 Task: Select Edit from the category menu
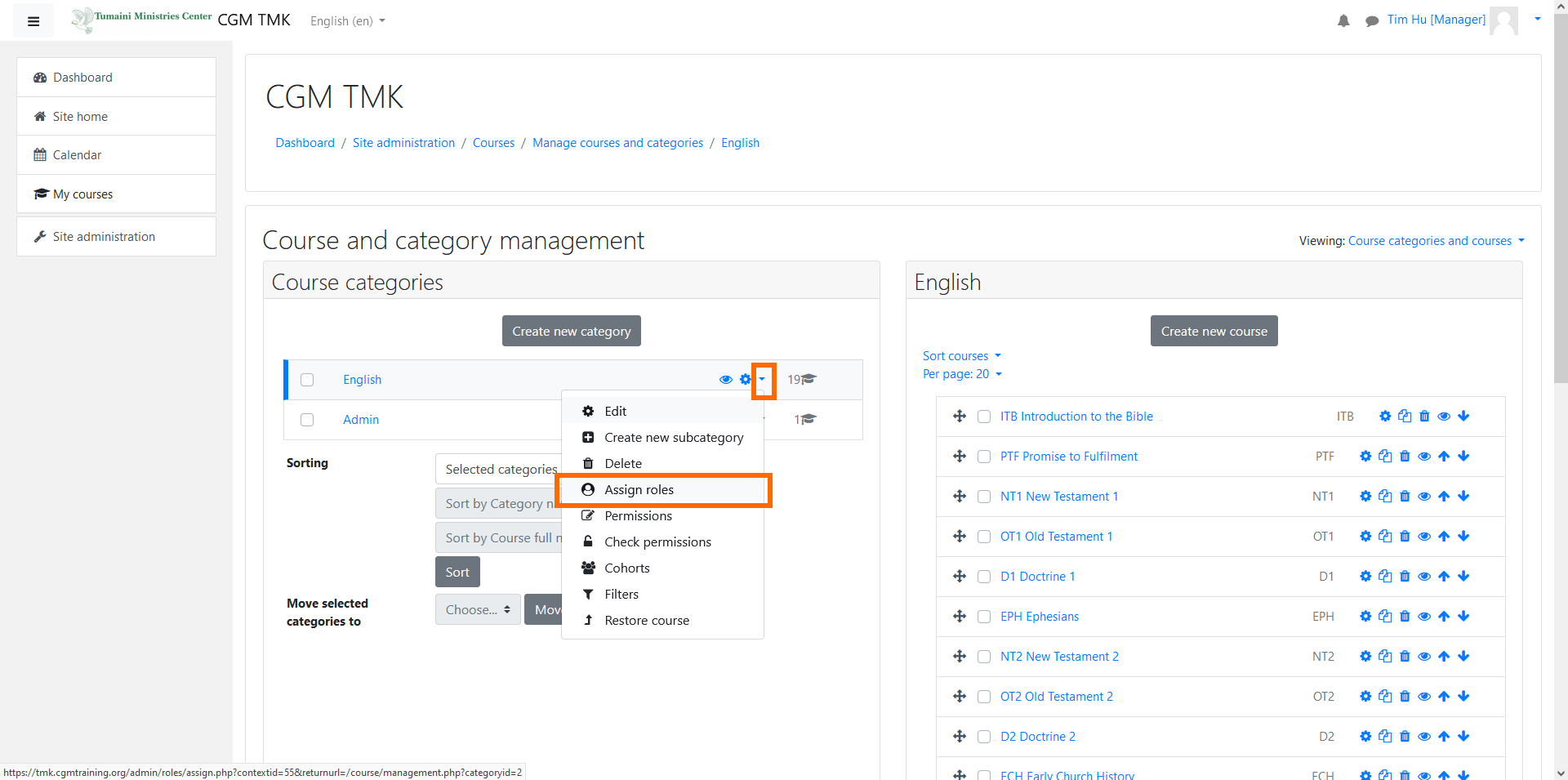[663, 412]
